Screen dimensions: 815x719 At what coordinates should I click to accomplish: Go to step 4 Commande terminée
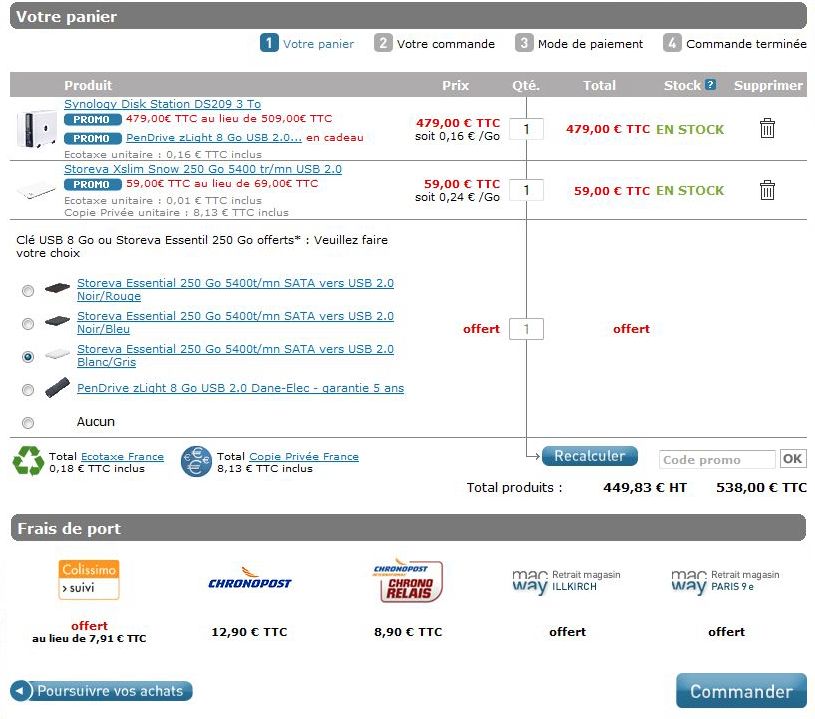(x=734, y=43)
